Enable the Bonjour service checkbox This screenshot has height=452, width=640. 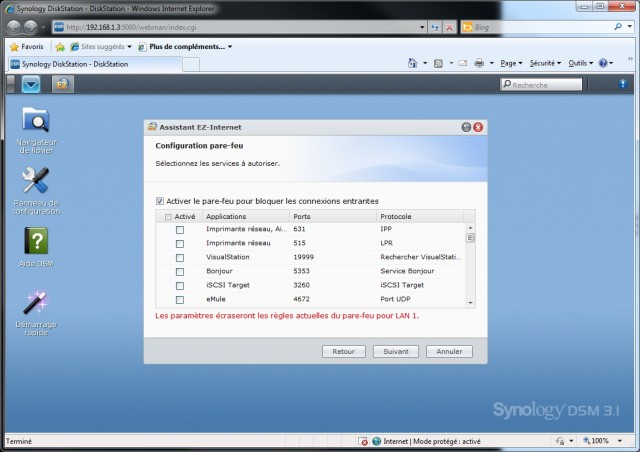coord(180,272)
